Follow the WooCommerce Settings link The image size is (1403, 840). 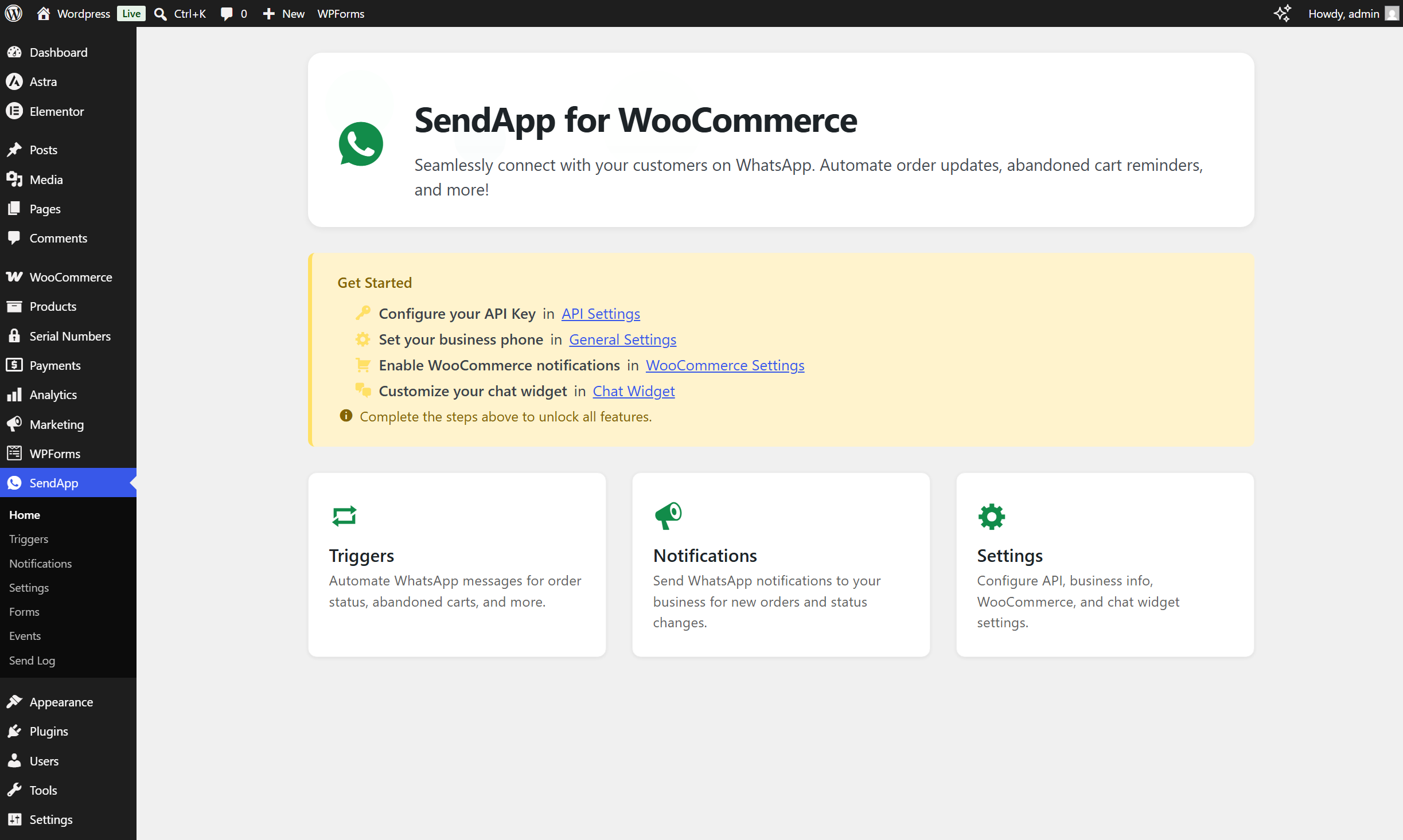click(725, 365)
